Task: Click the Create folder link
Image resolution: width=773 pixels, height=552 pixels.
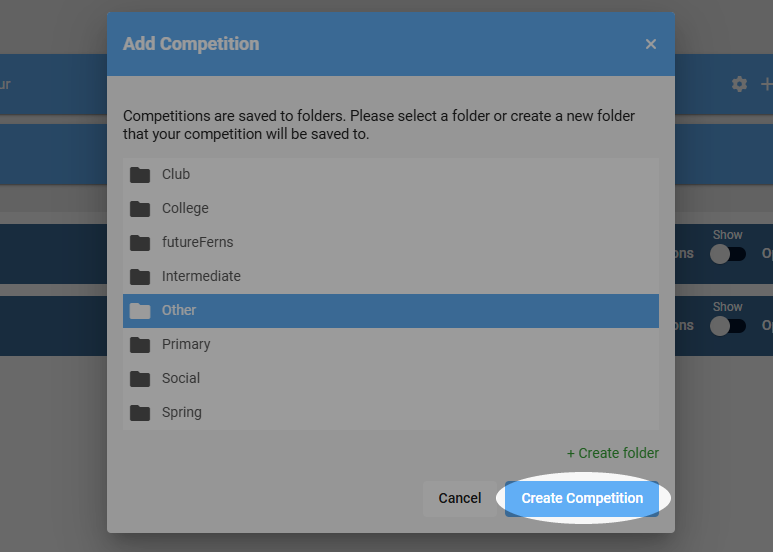Action: (x=613, y=453)
